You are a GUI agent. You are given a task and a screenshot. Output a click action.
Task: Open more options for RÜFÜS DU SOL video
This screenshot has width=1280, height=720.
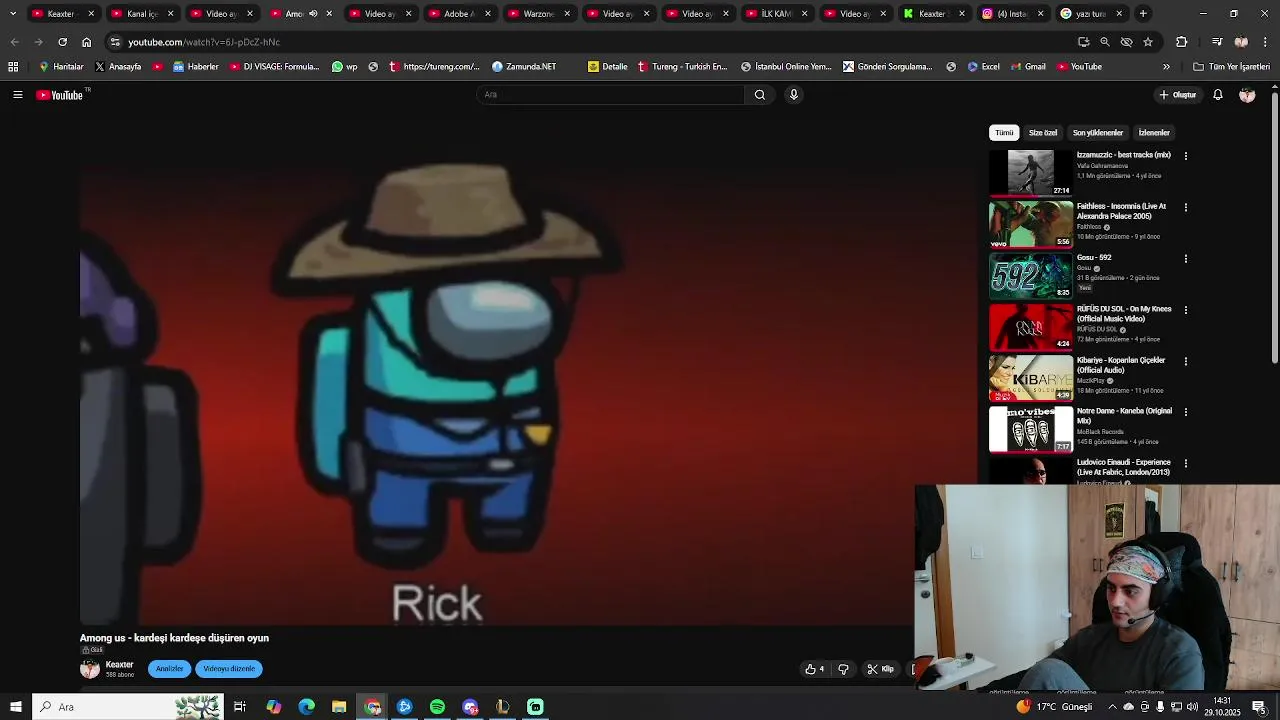[x=1186, y=310]
